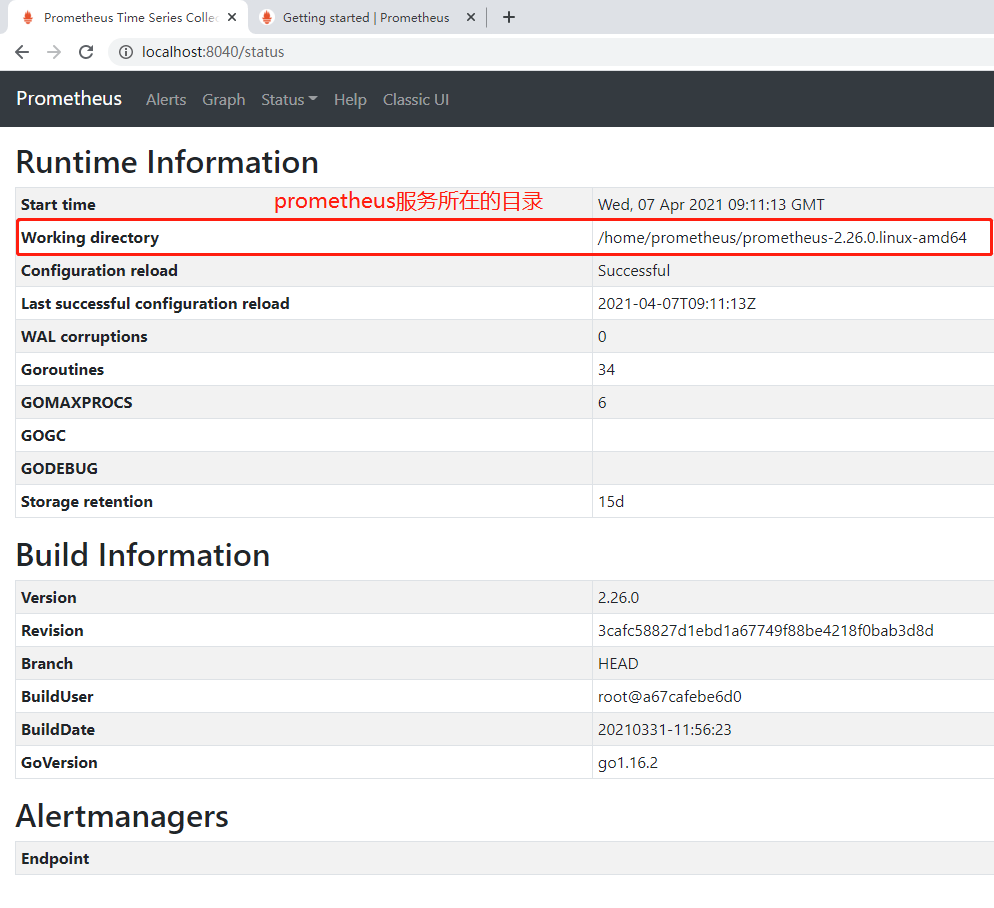
Task: Switch to the Getting started | Prometheus tab
Action: 366,18
